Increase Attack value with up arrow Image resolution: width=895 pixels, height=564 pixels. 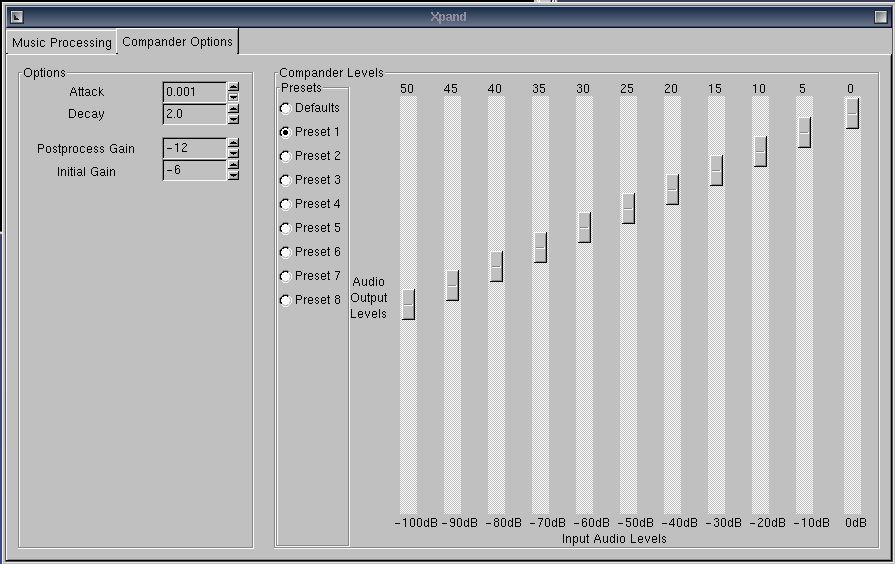tap(233, 87)
